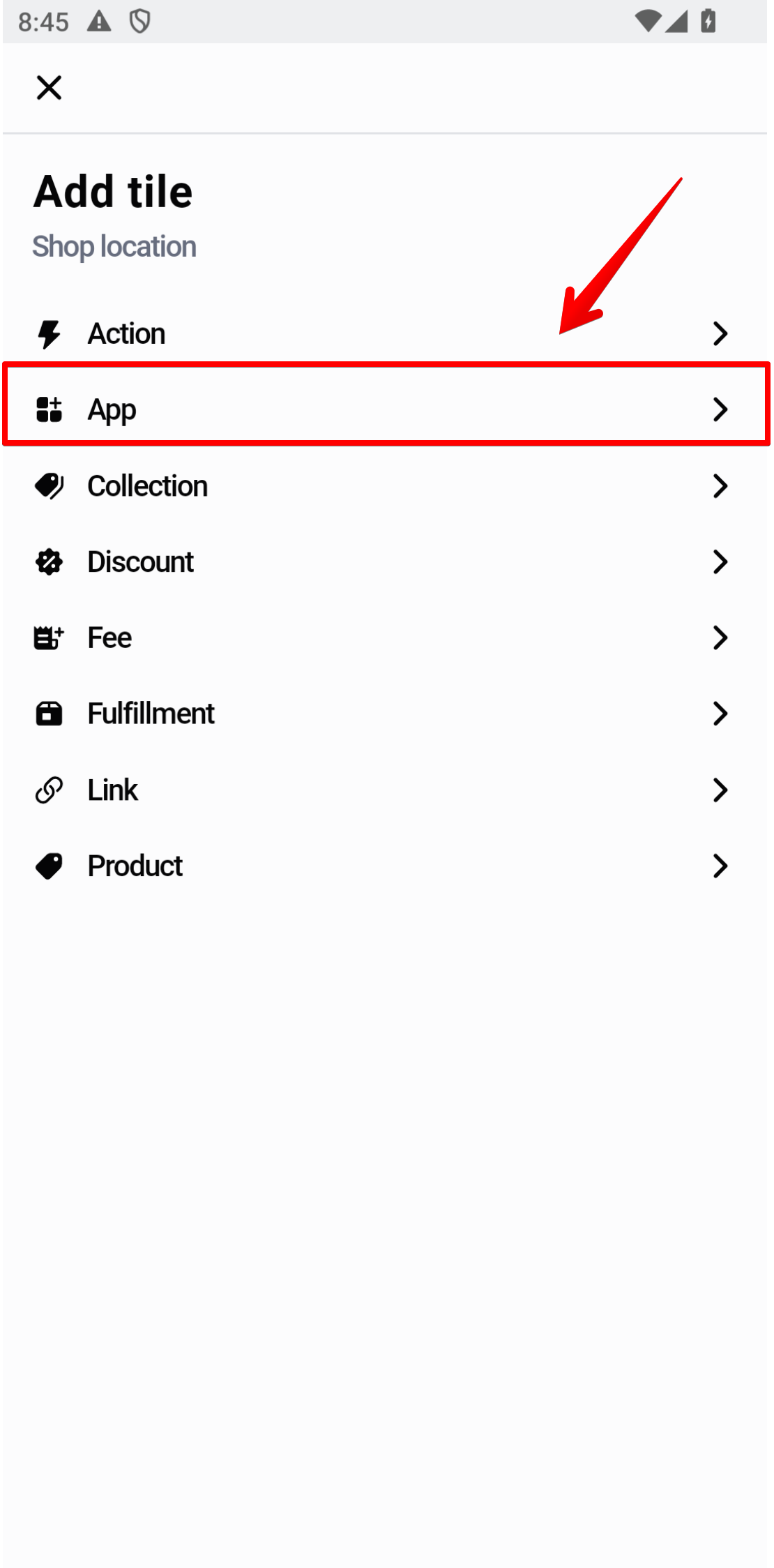Tap the Fulfillment box icon
The image size is (774, 1568).
click(x=49, y=714)
